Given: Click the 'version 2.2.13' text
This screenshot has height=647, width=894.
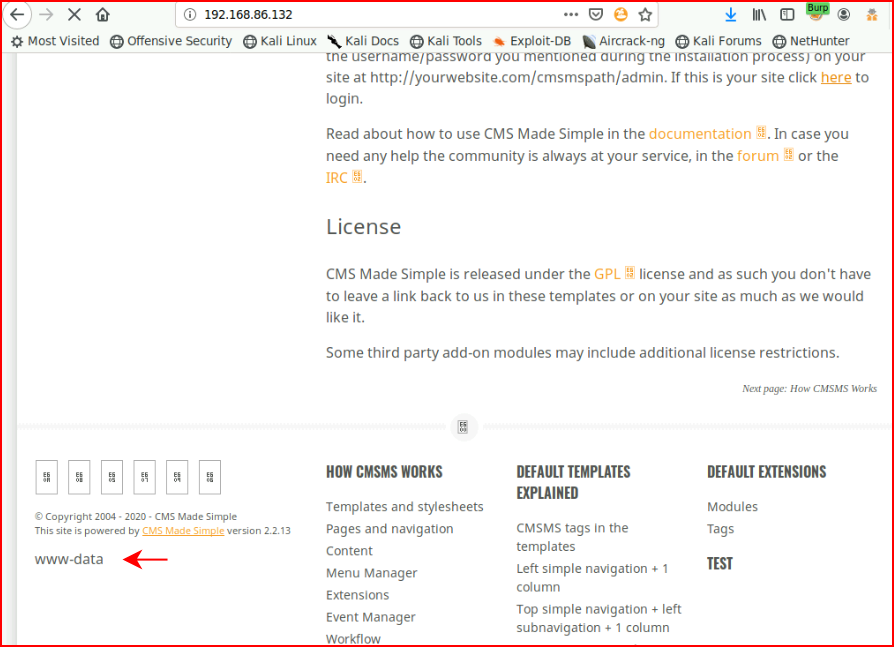Looking at the screenshot, I should tap(258, 531).
